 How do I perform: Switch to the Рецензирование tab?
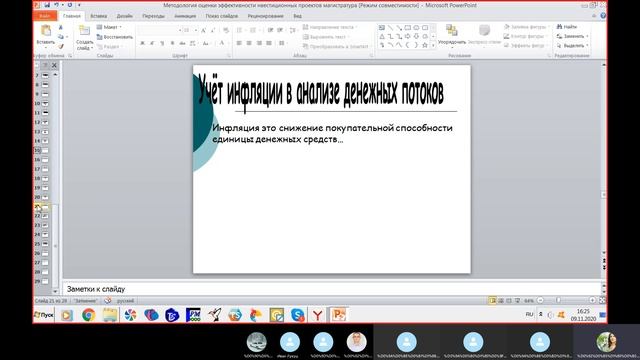[265, 16]
